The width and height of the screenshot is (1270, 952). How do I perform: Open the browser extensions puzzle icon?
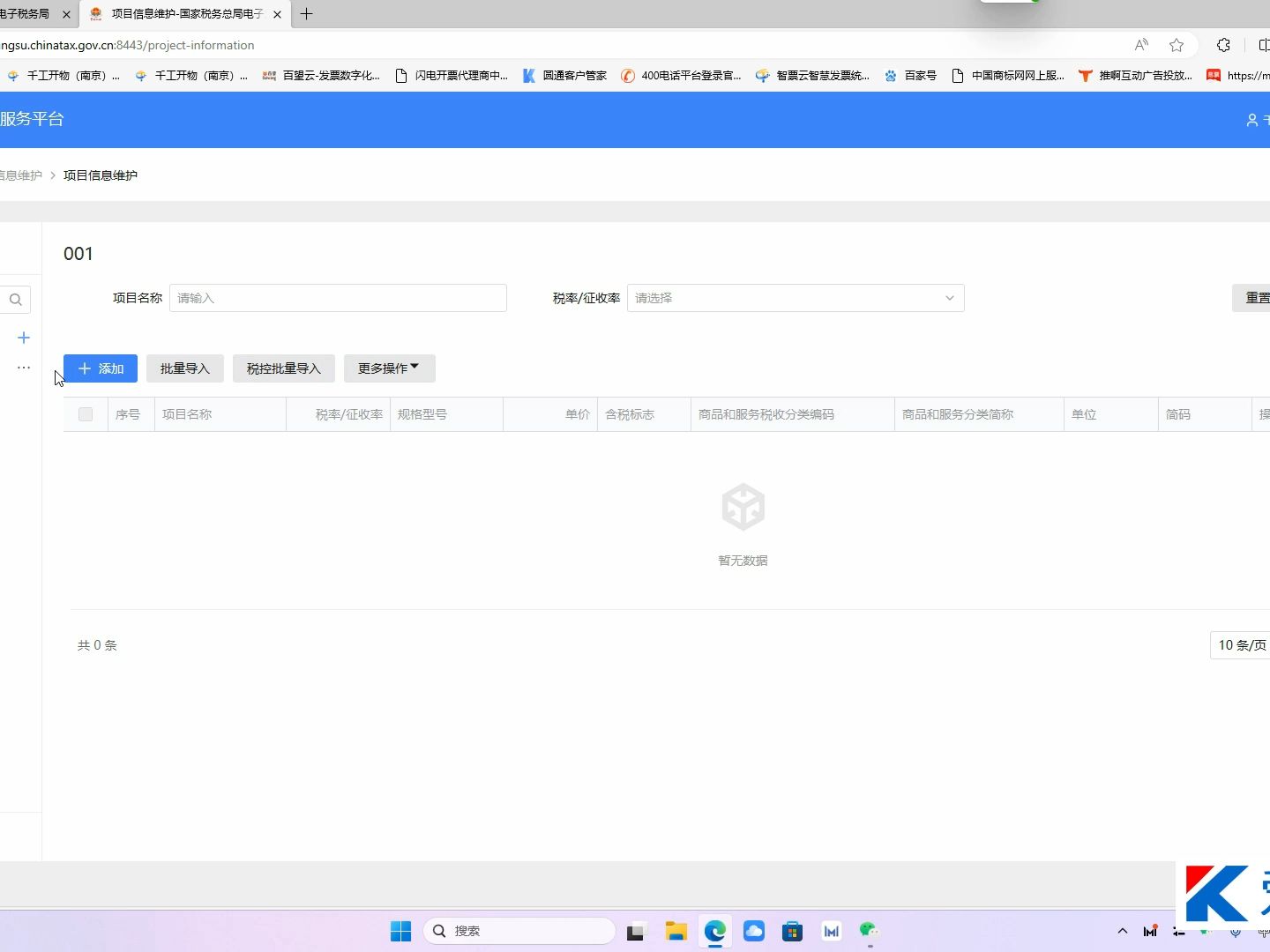click(x=1223, y=45)
